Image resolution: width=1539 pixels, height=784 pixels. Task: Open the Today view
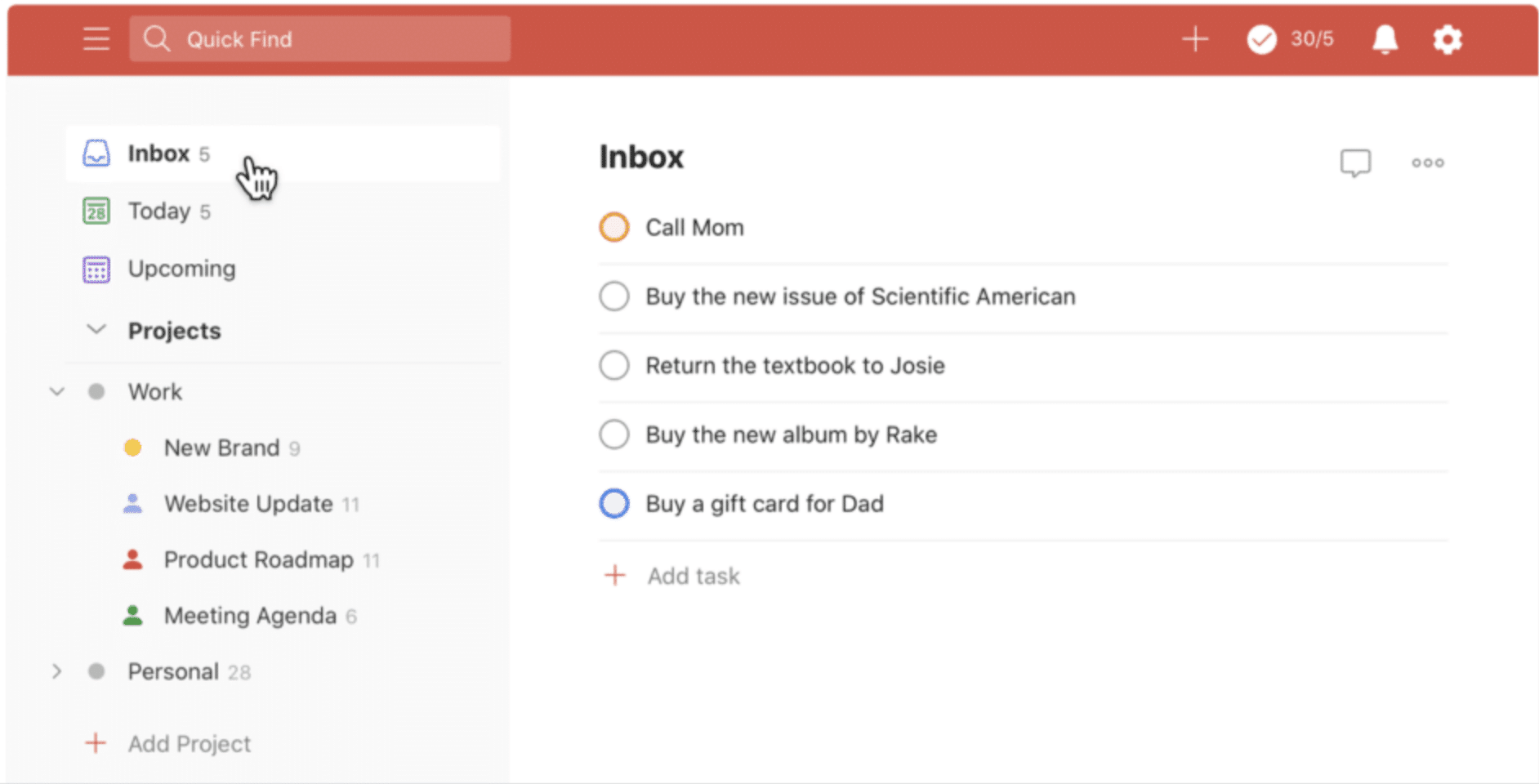(158, 212)
